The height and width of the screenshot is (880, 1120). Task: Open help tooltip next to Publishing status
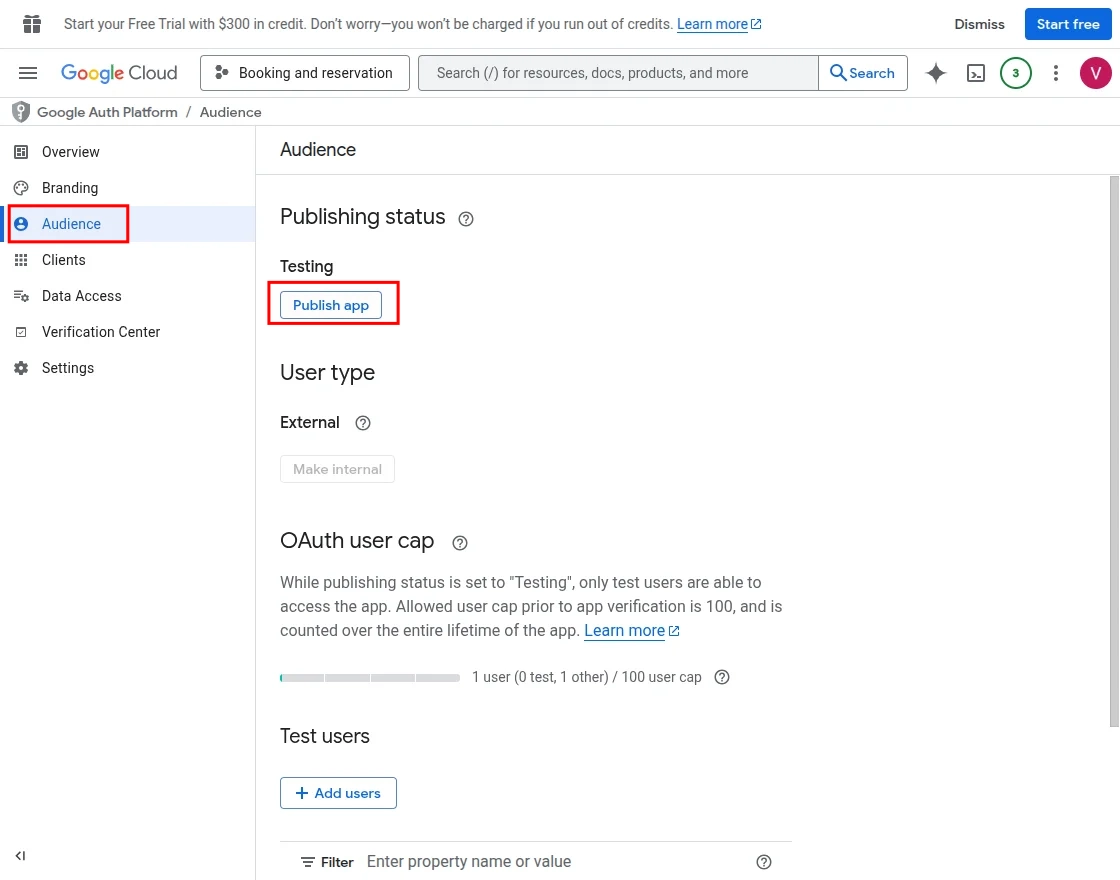(x=465, y=218)
